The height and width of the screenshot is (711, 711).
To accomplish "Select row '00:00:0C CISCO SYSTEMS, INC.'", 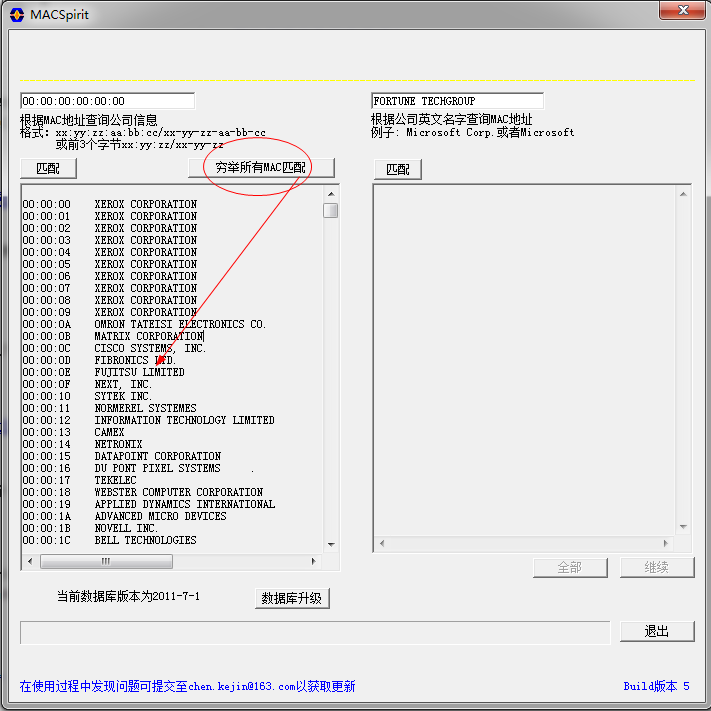I will (x=114, y=349).
